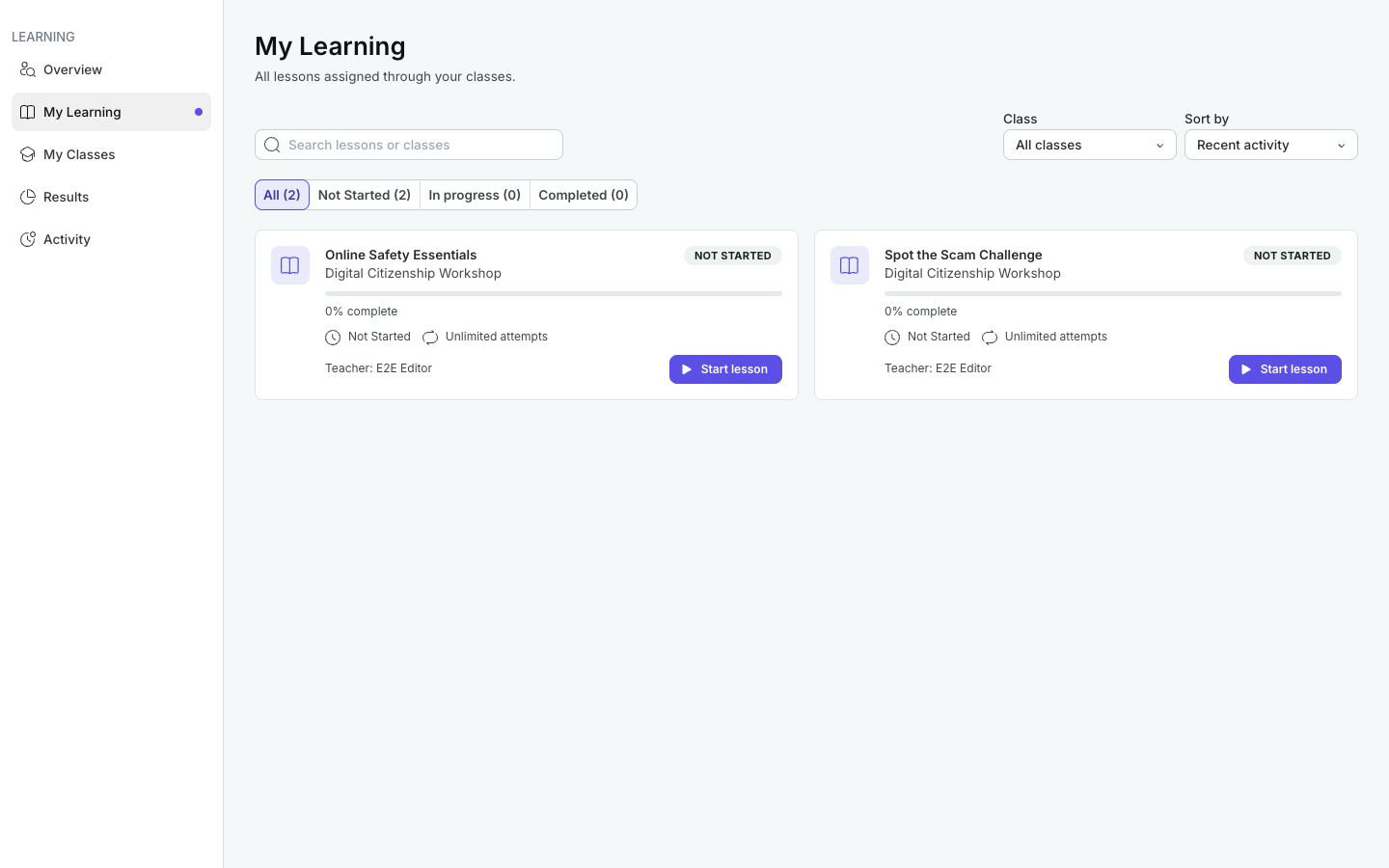Image resolution: width=1389 pixels, height=868 pixels.
Task: Open the Sort by dropdown
Action: pos(1271,145)
